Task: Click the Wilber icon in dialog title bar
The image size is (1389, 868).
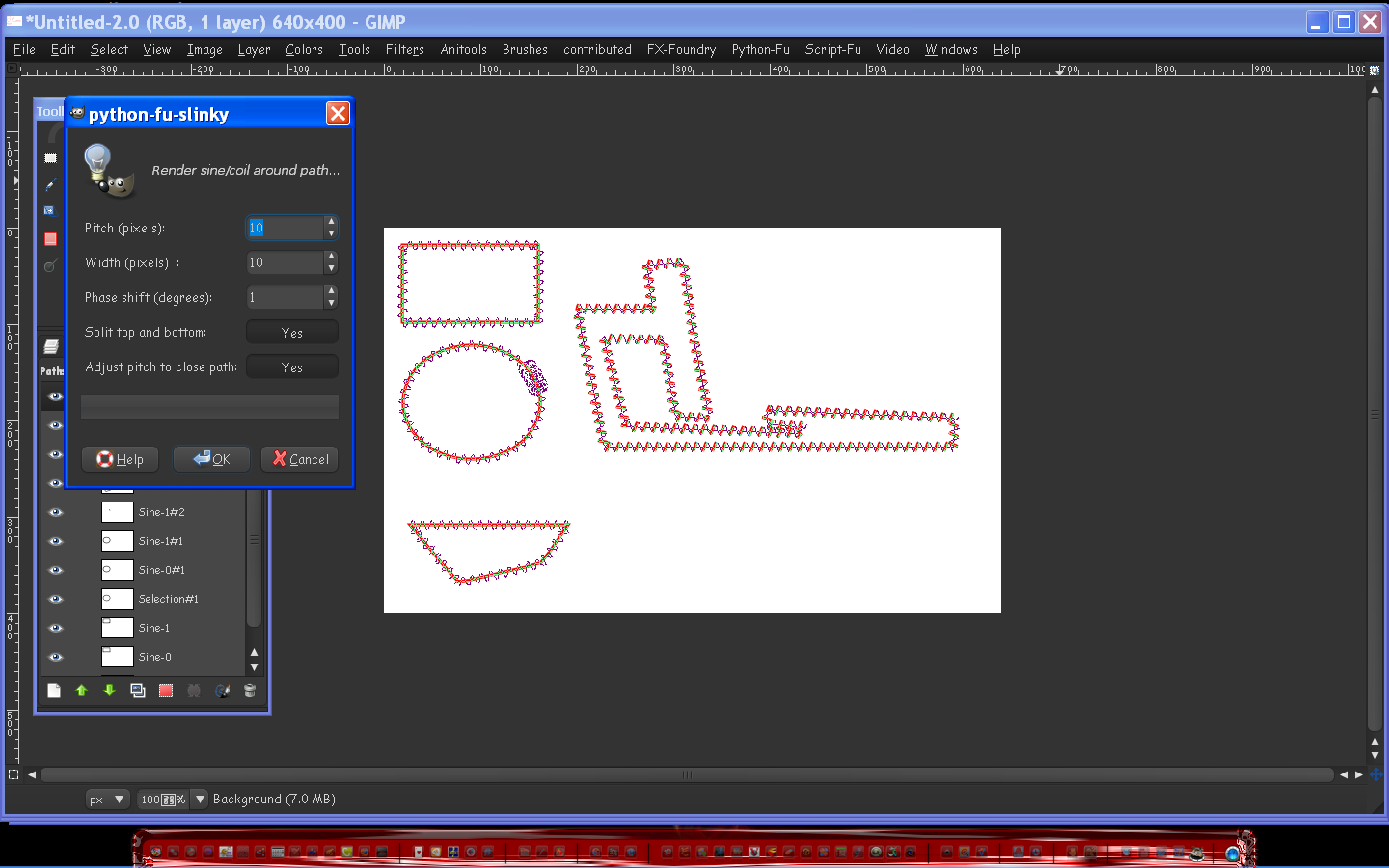Action: (77, 114)
